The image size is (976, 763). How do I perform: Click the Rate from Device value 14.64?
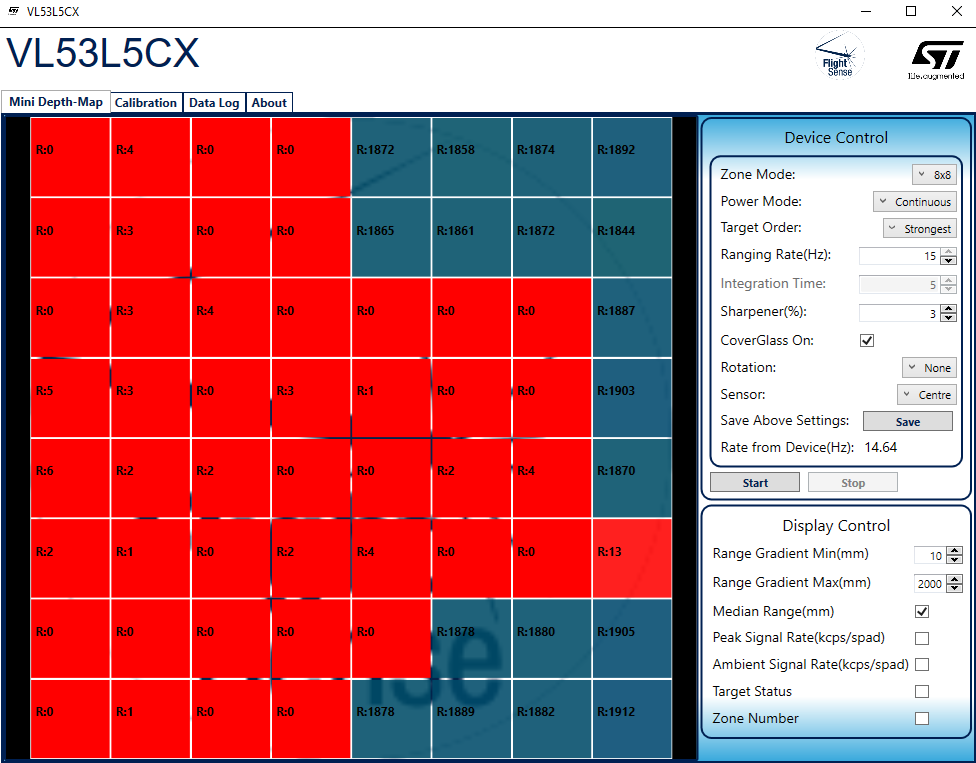click(x=880, y=447)
